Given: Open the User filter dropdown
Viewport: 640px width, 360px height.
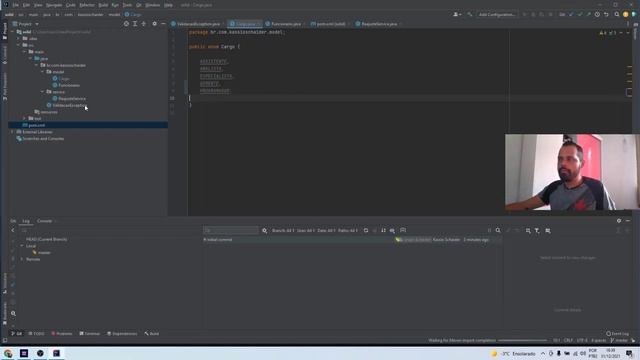Looking at the screenshot, I should point(306,231).
